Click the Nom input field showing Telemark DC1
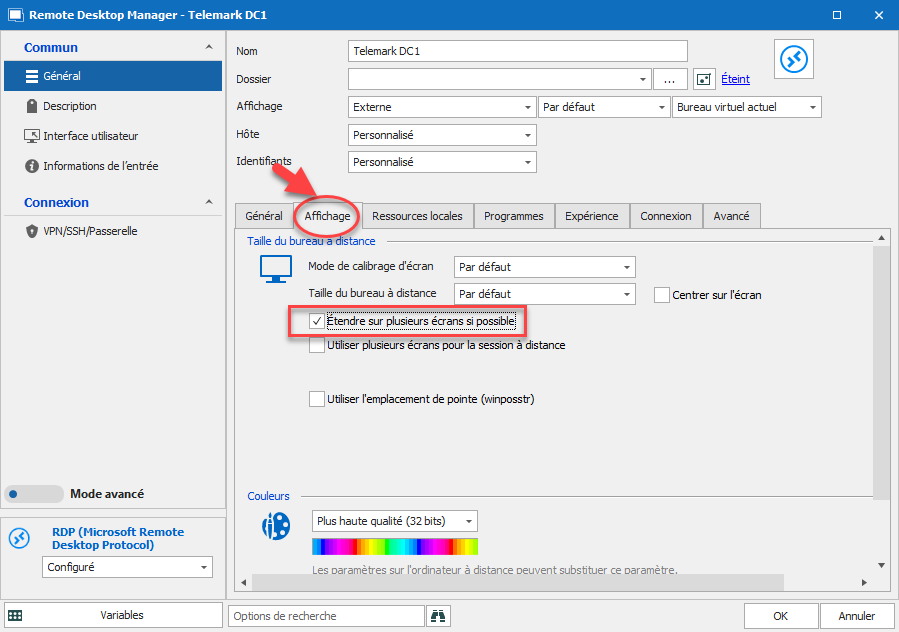Viewport: 899px width, 632px height. 516,51
